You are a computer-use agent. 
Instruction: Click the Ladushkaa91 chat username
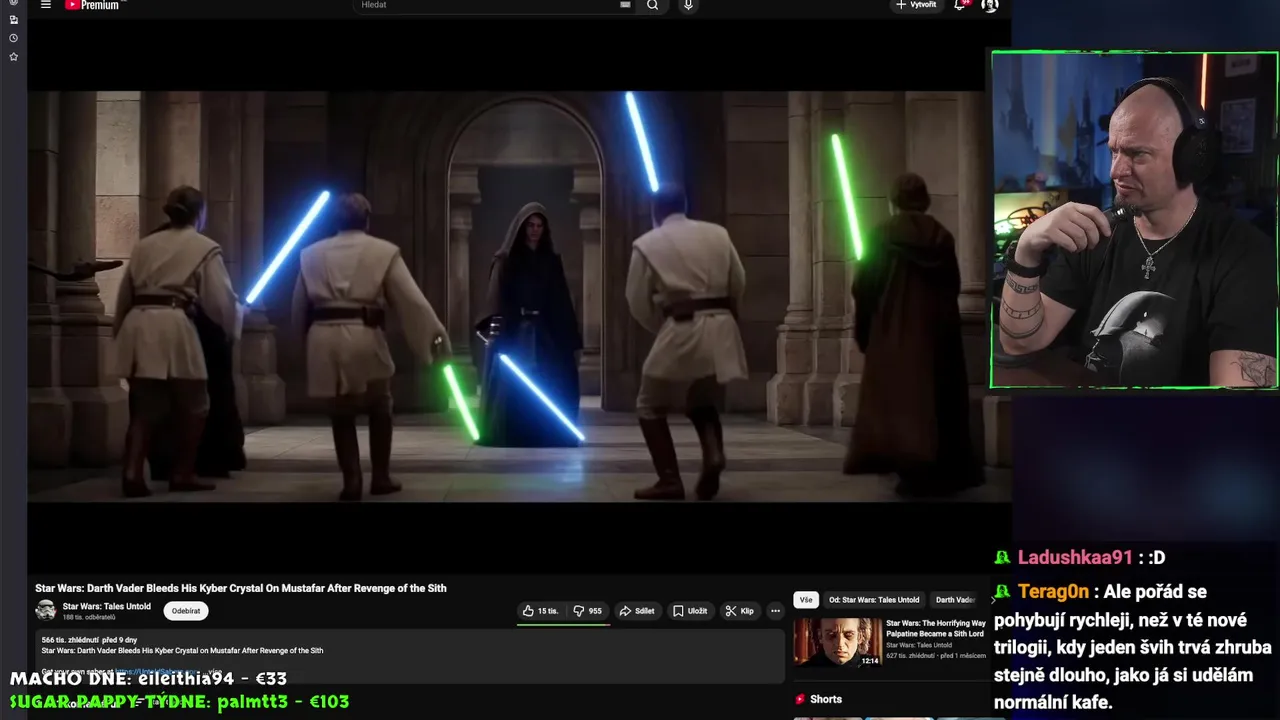coord(1075,557)
